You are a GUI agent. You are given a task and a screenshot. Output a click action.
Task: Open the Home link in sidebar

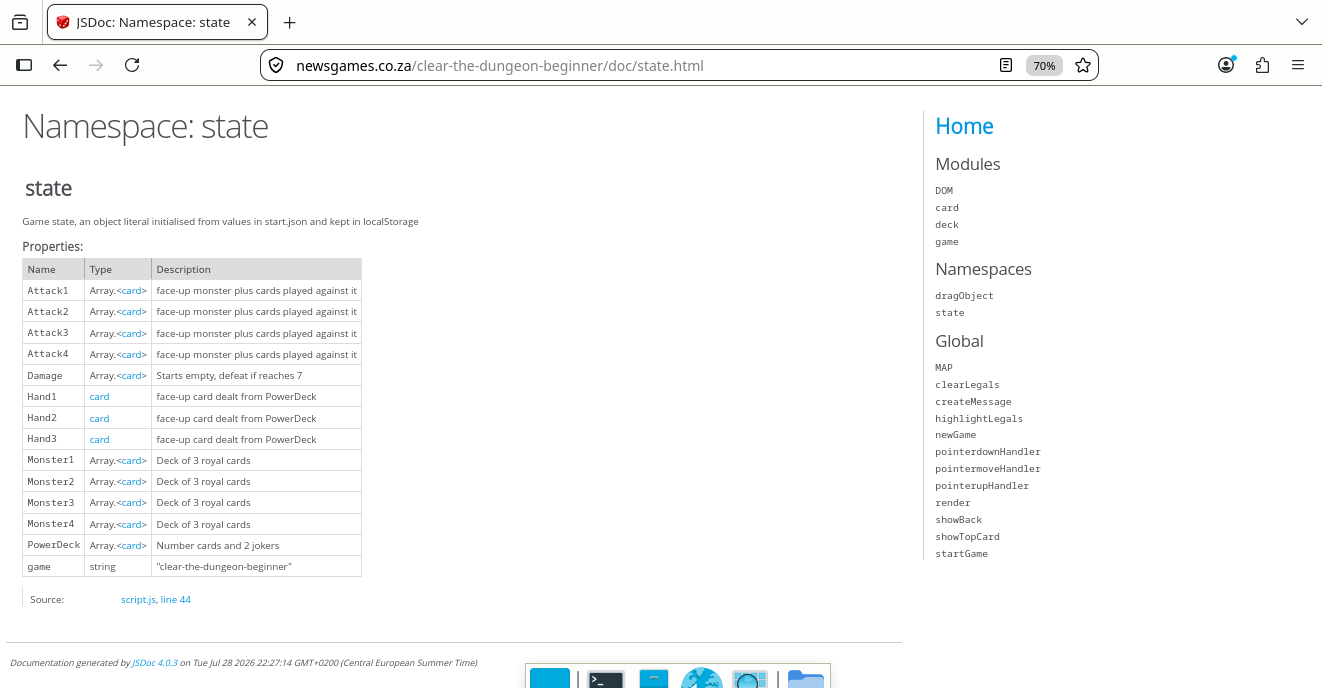(x=964, y=126)
